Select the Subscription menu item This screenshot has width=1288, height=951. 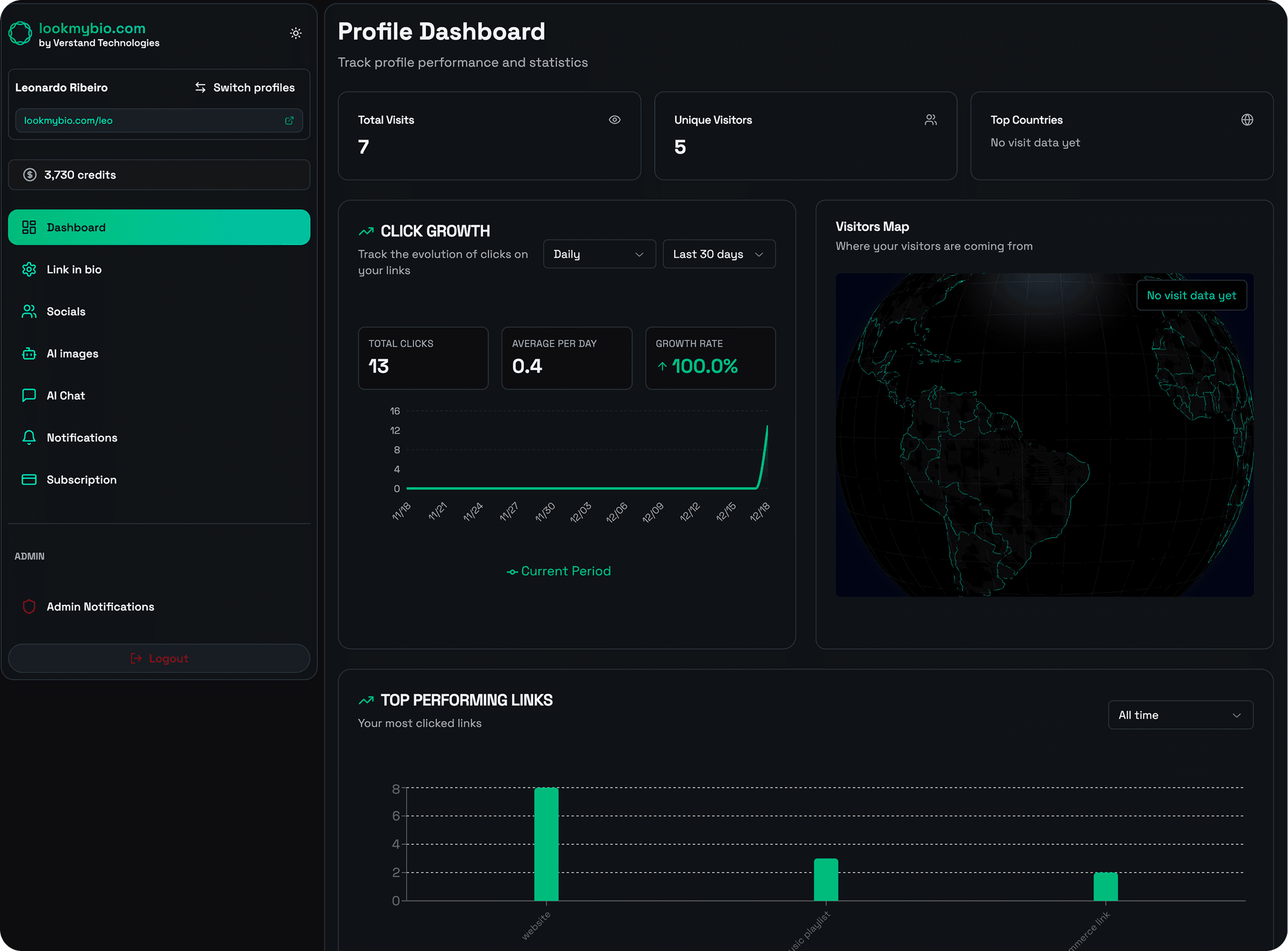[81, 479]
